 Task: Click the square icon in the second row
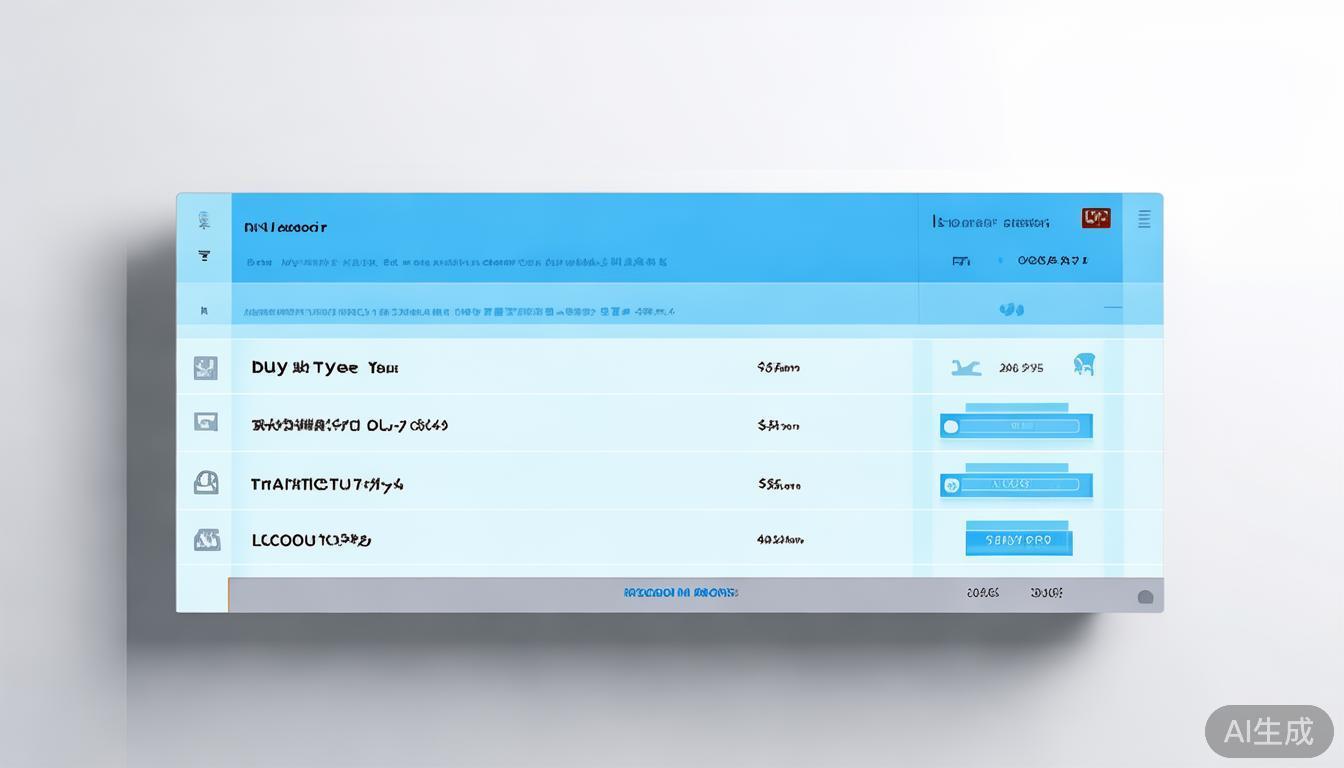click(x=205, y=422)
